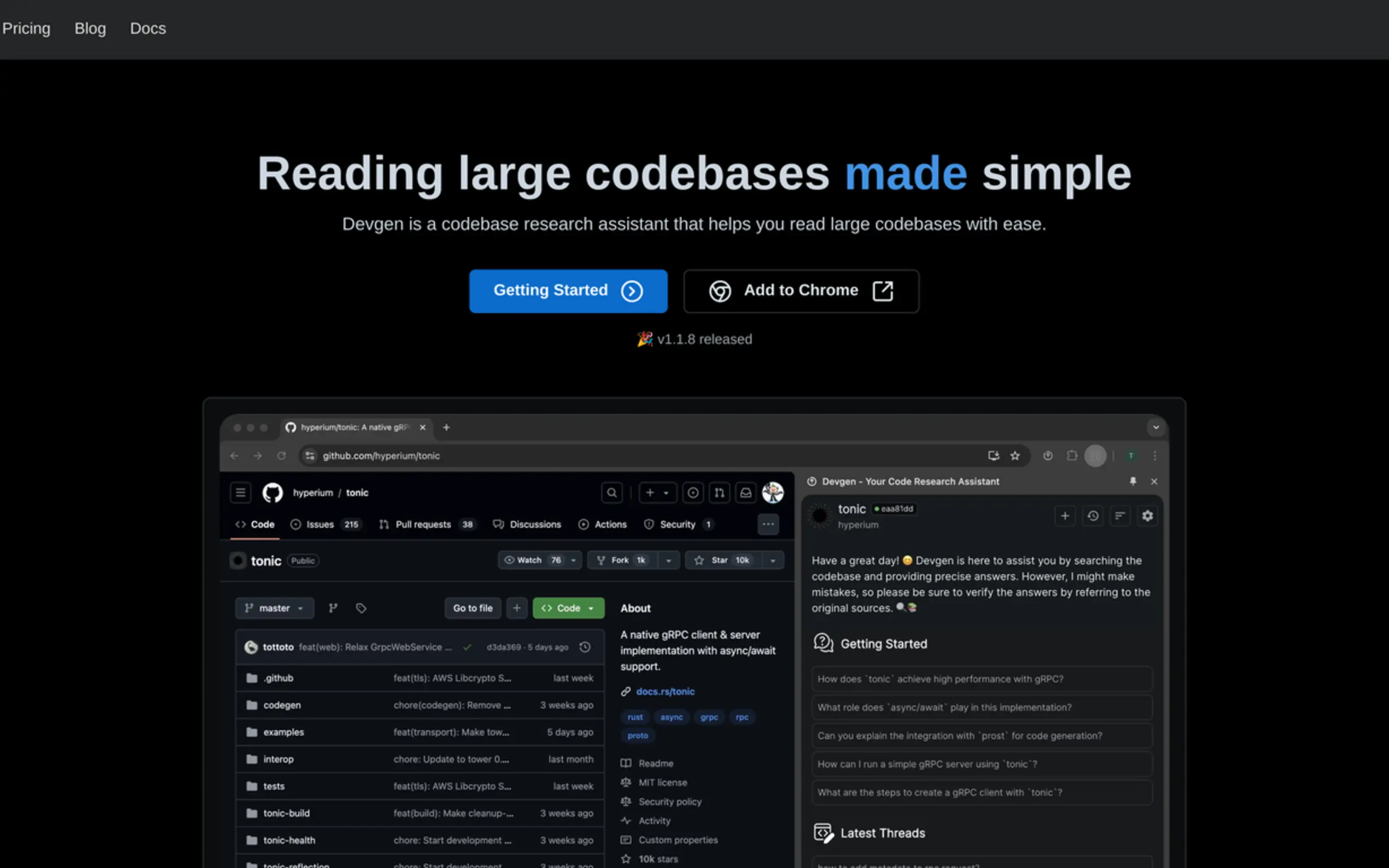1389x868 pixels.
Task: Click the Add to Chrome button
Action: click(801, 290)
